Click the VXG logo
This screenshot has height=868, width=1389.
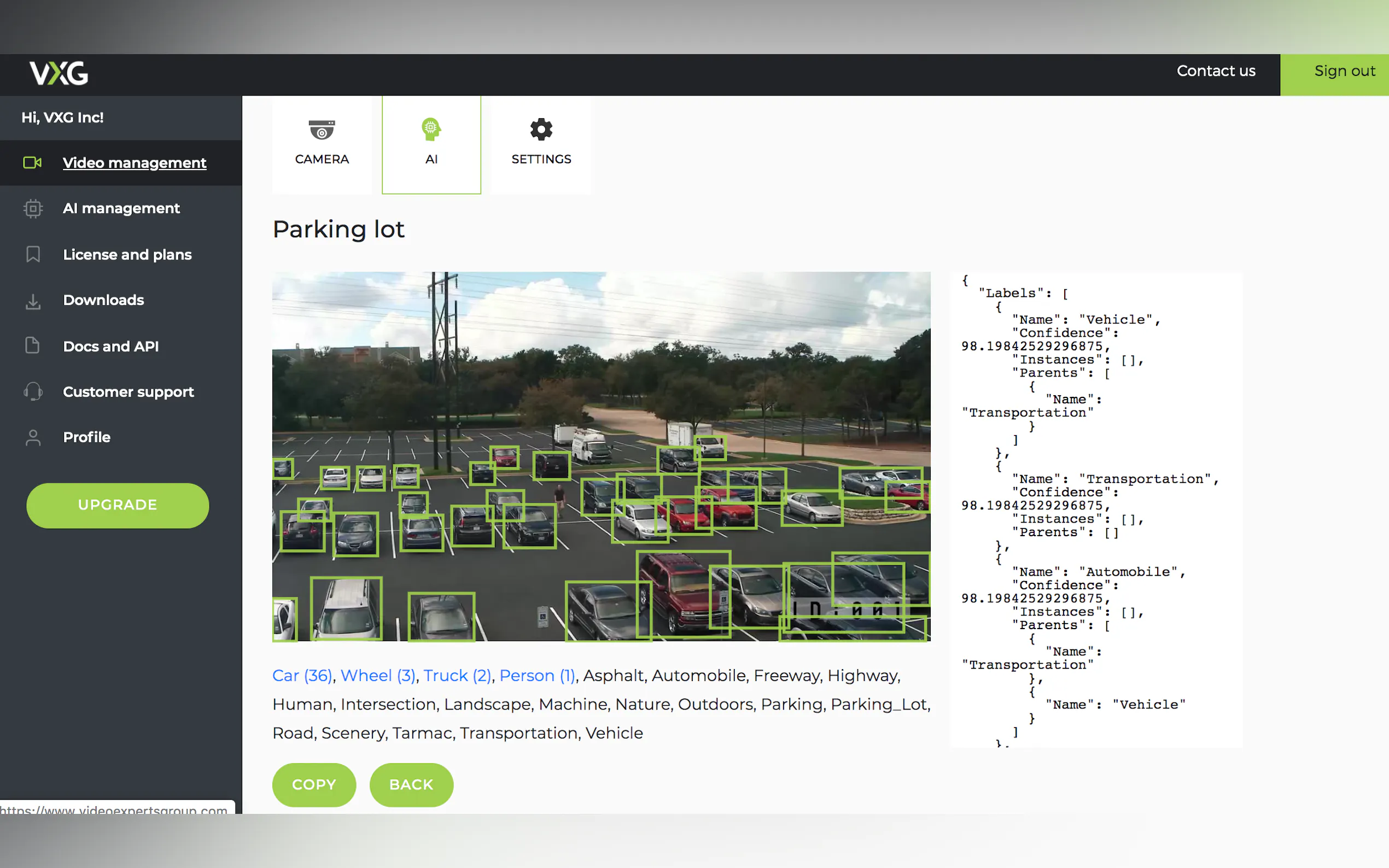[x=59, y=73]
